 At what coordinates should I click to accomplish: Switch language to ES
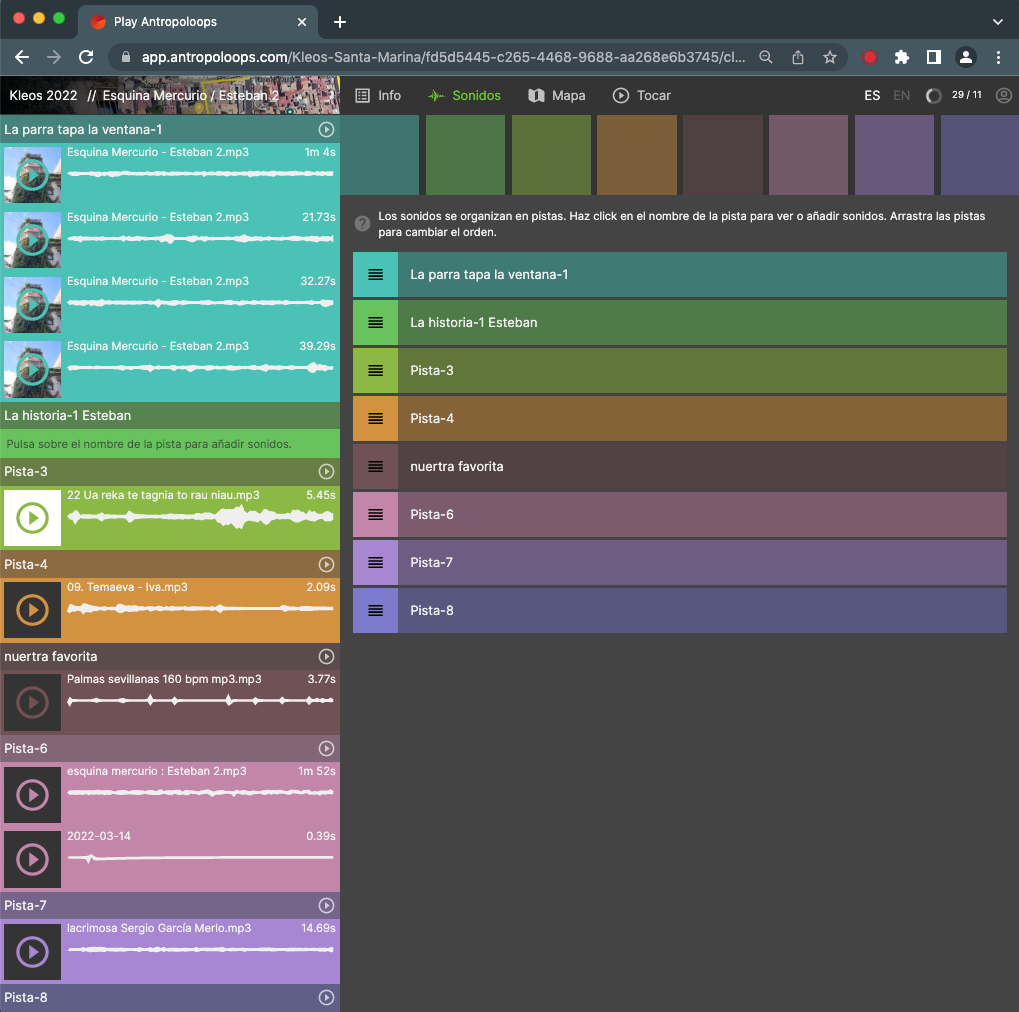click(x=872, y=96)
